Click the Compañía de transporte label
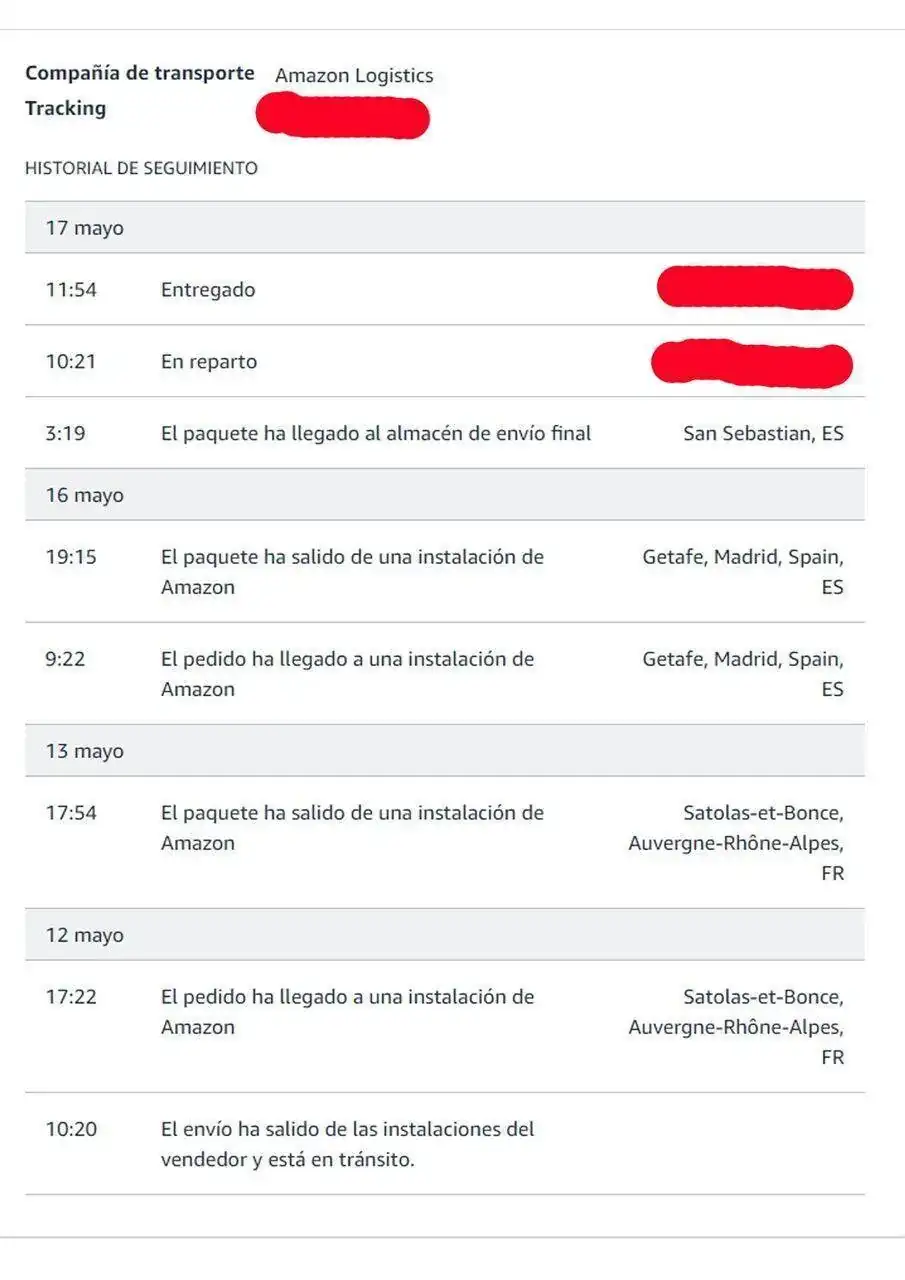905x1280 pixels. tap(140, 73)
